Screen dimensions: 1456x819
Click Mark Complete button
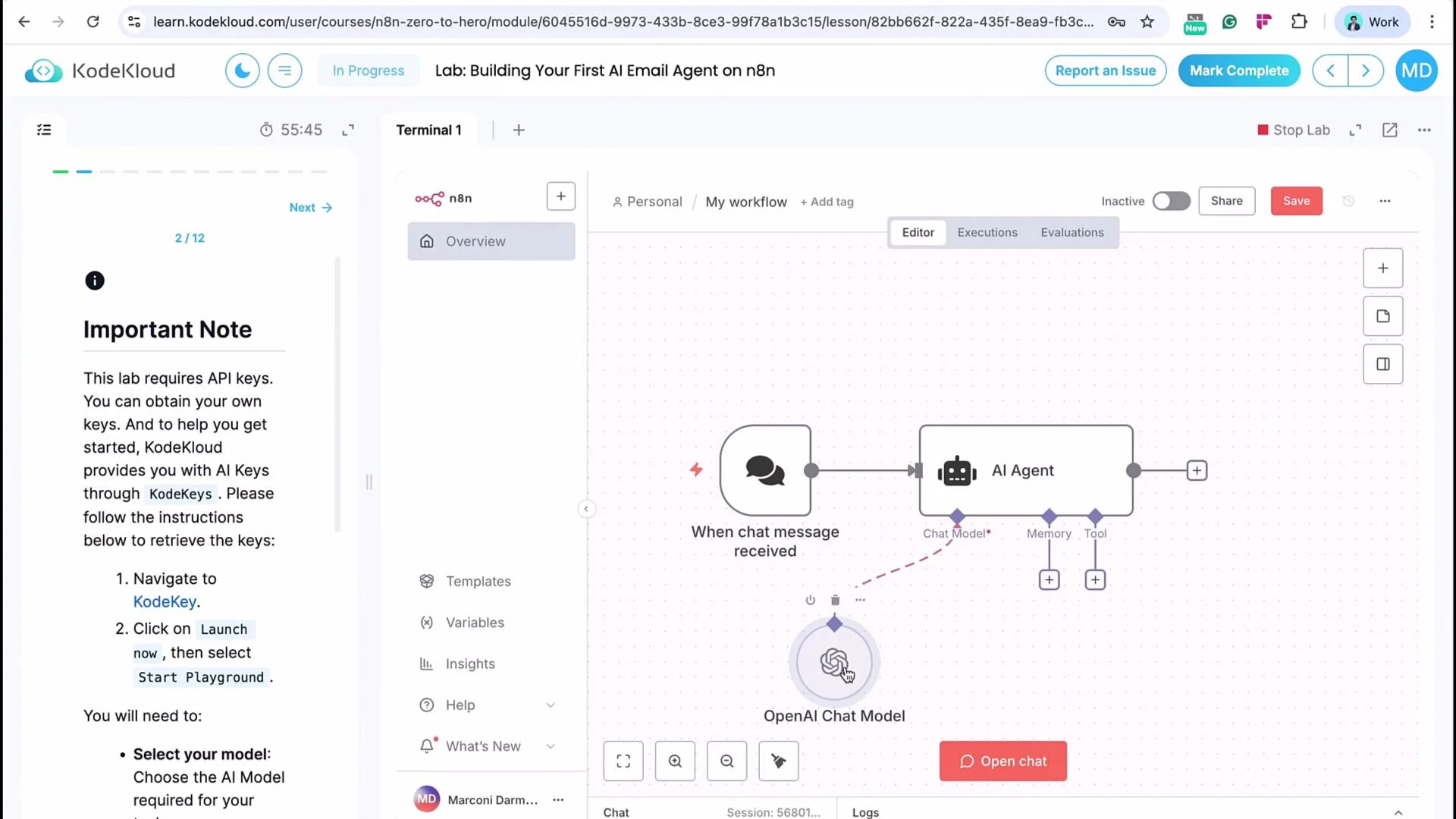[x=1239, y=71]
